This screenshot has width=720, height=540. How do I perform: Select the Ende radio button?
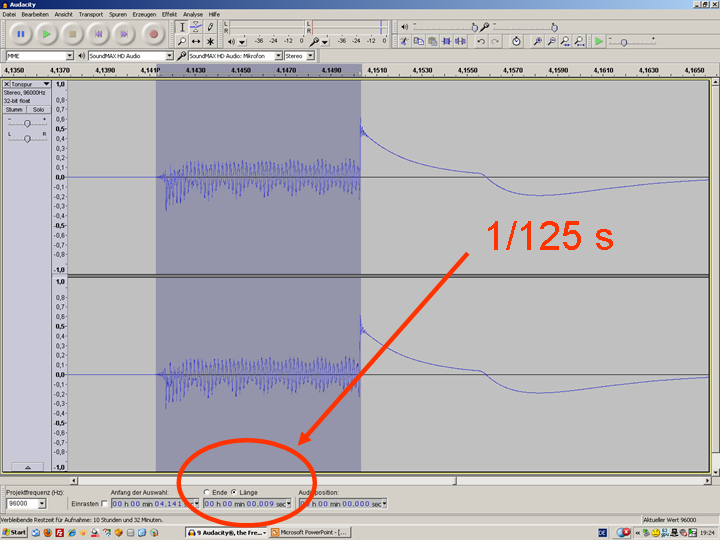tap(206, 493)
